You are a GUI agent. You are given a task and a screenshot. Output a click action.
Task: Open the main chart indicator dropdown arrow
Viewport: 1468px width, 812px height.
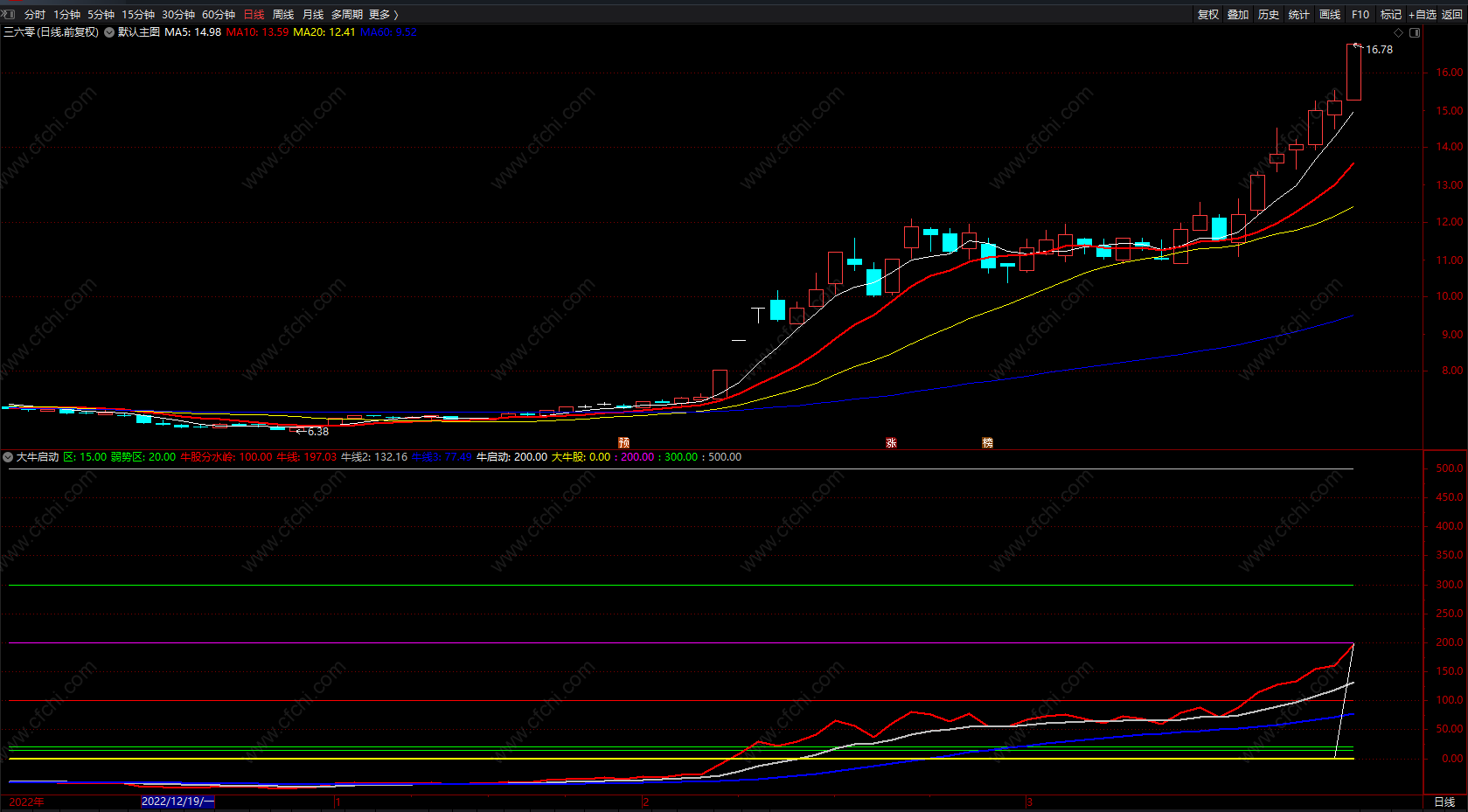pyautogui.click(x=109, y=32)
